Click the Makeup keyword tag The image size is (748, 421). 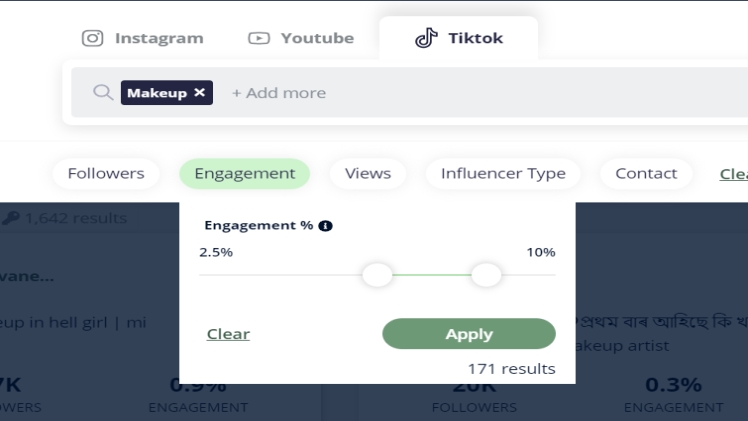tap(157, 93)
